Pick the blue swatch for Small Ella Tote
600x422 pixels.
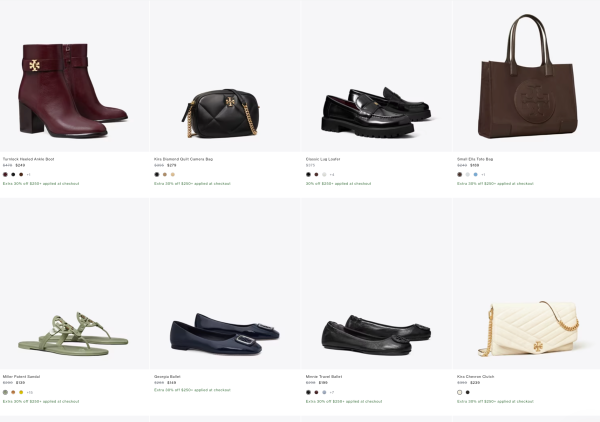(476, 174)
